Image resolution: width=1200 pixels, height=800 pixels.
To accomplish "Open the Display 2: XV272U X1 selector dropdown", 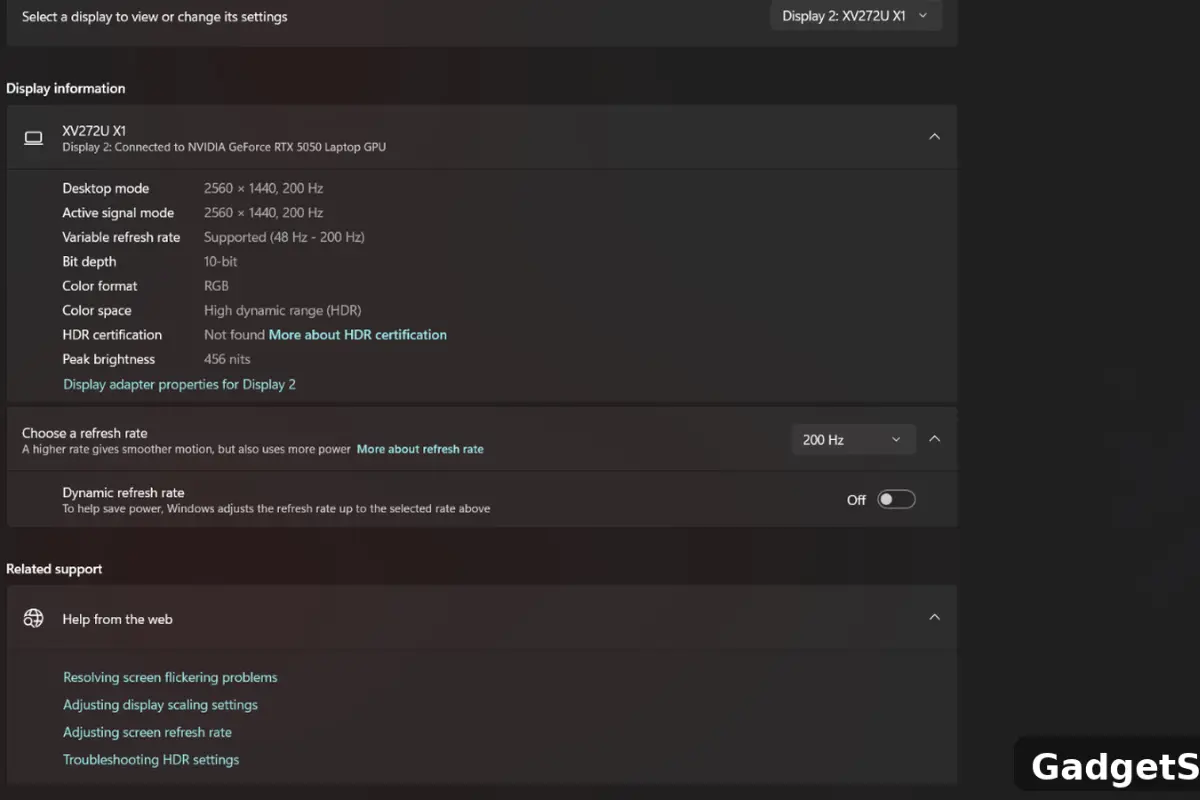I will pyautogui.click(x=856, y=16).
